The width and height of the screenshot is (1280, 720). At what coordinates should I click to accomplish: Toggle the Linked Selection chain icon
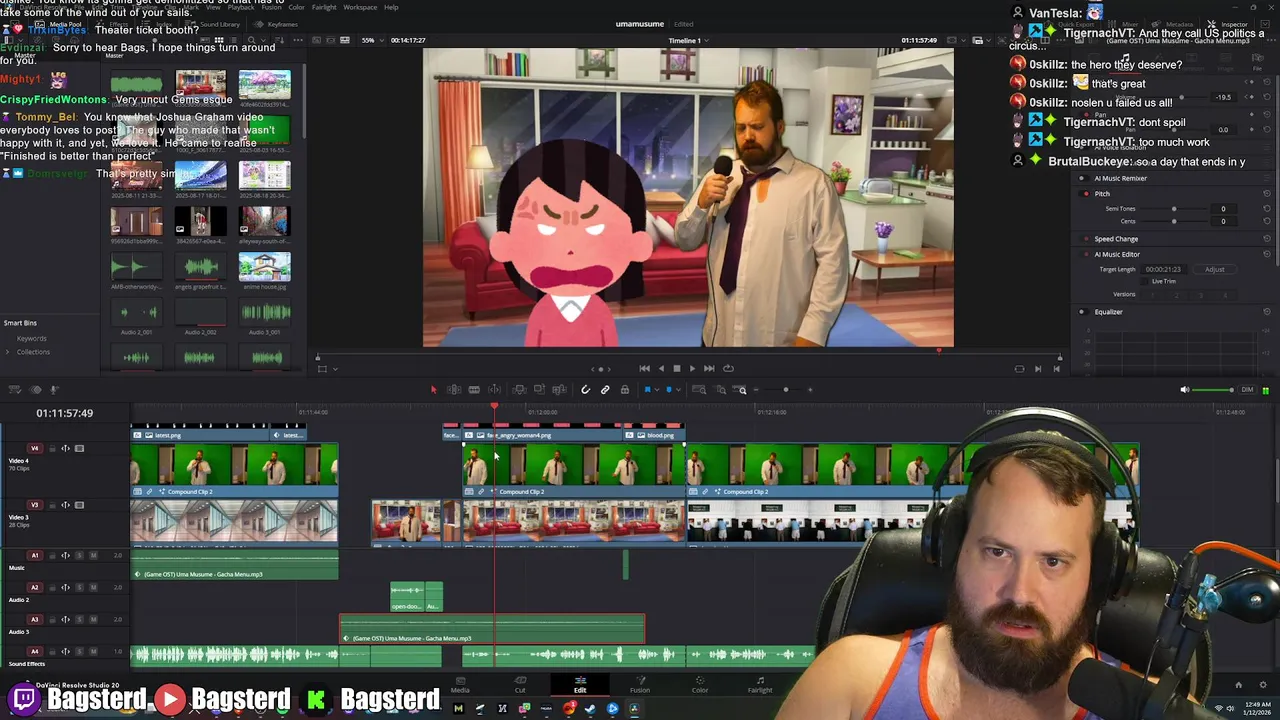point(605,390)
